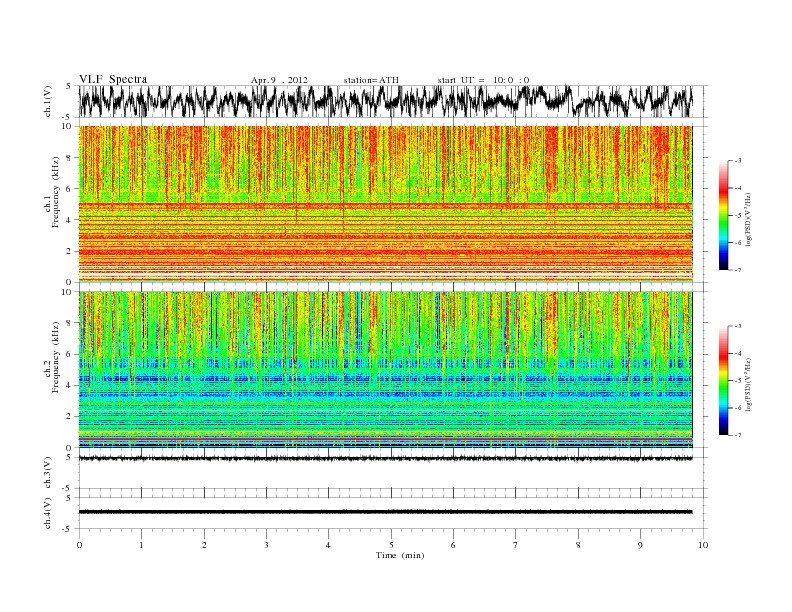Click the "ch.4(V)" axis label

coord(48,513)
